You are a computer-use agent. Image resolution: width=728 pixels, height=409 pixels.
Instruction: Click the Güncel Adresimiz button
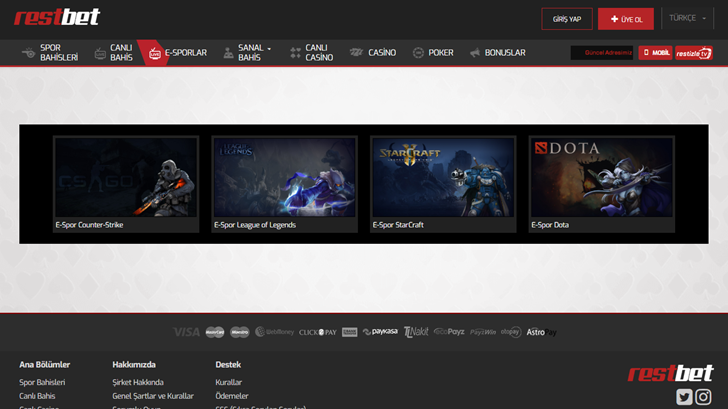point(602,53)
